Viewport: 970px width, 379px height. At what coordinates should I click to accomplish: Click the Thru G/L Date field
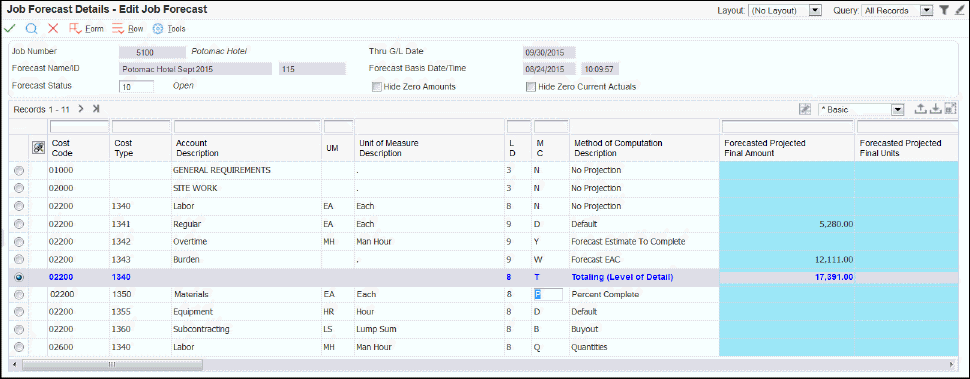click(550, 53)
